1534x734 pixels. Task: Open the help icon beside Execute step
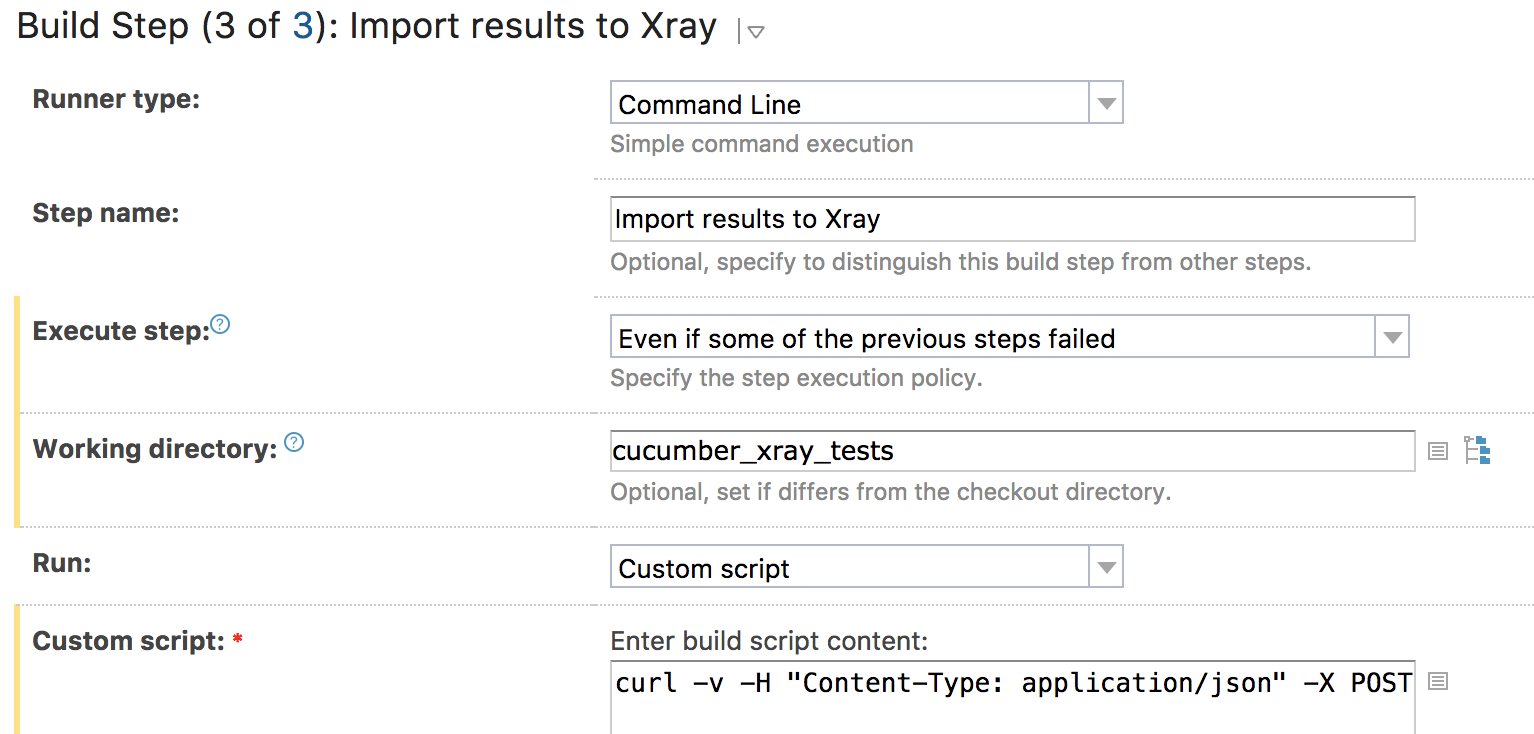220,324
